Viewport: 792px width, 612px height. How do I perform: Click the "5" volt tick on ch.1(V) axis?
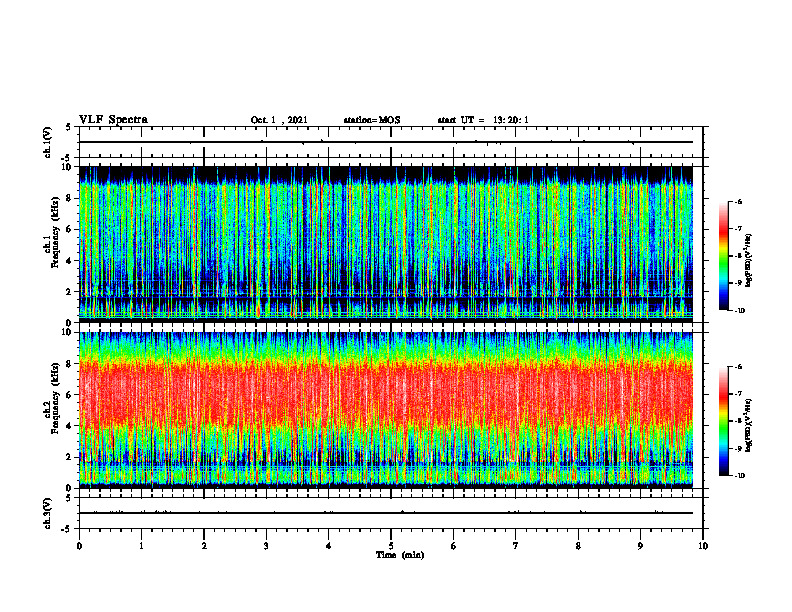coord(68,127)
